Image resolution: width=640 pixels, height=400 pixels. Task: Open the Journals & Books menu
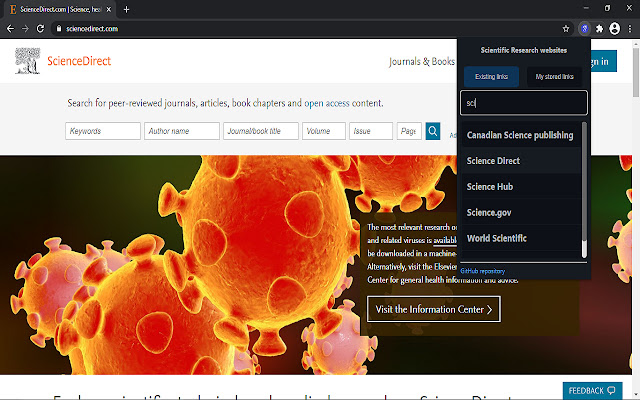pyautogui.click(x=422, y=62)
